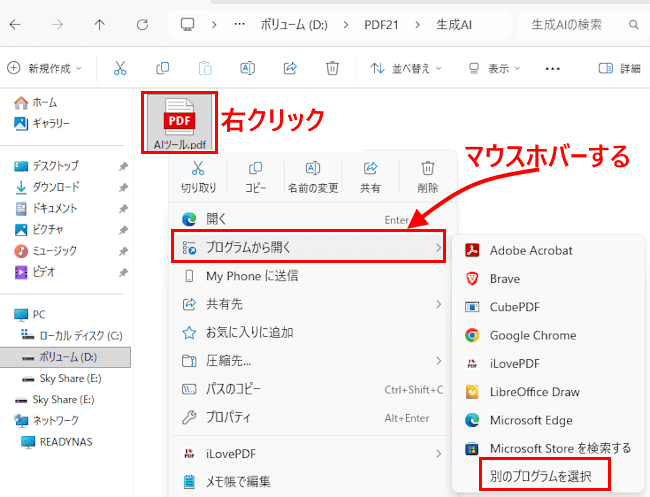This screenshot has width=650, height=497.
Task: Open ギャラリー in the navigation pane
Action: click(x=42, y=123)
